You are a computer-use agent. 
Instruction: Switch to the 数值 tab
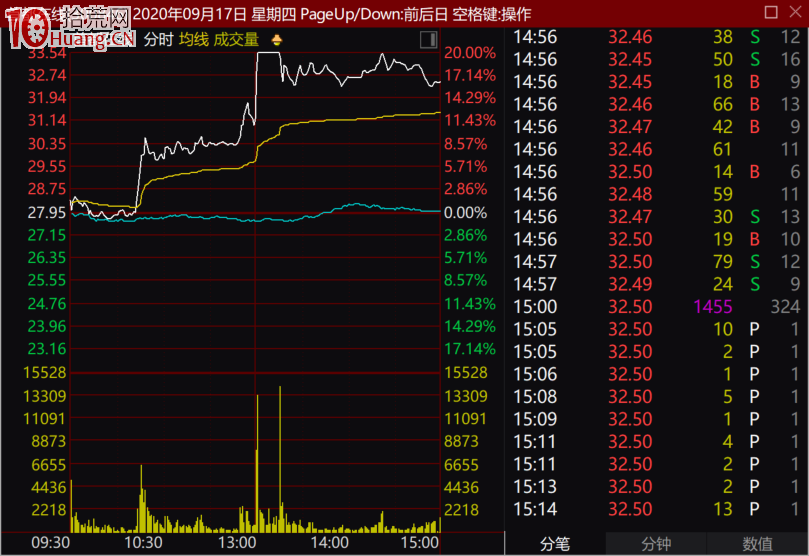click(x=757, y=544)
